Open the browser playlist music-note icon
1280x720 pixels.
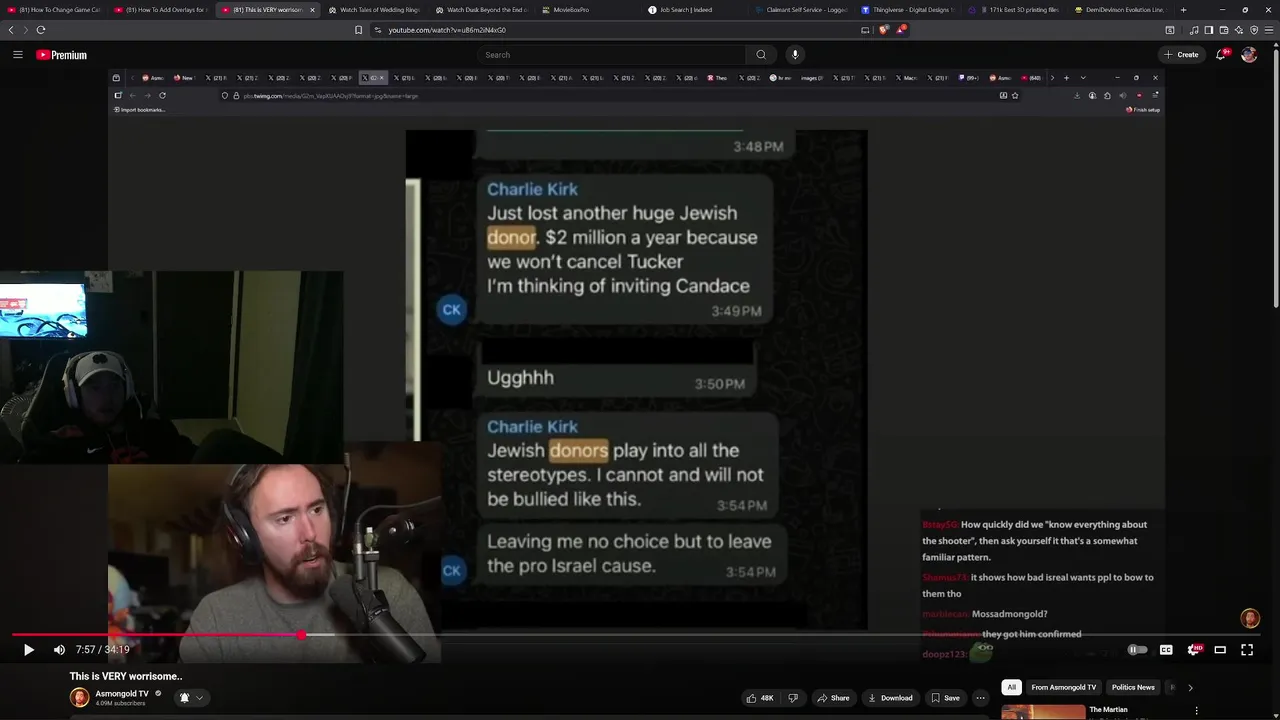(1194, 30)
